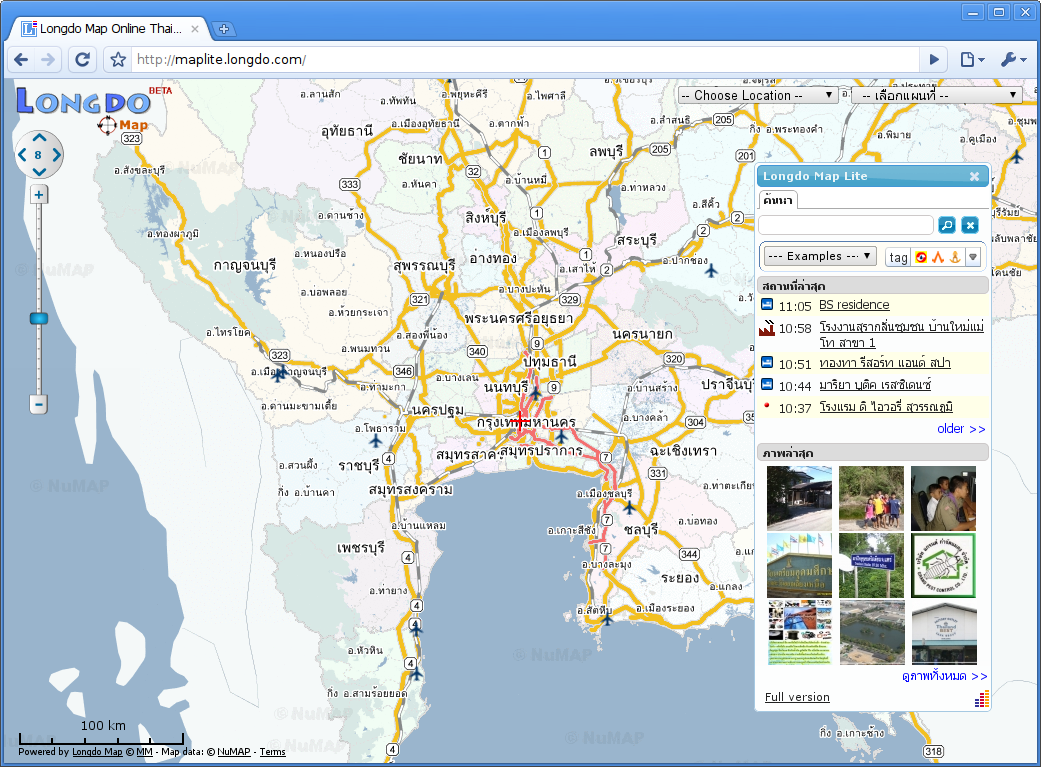Click the search text field
Viewport: 1041px width, 767px height.
pos(846,225)
